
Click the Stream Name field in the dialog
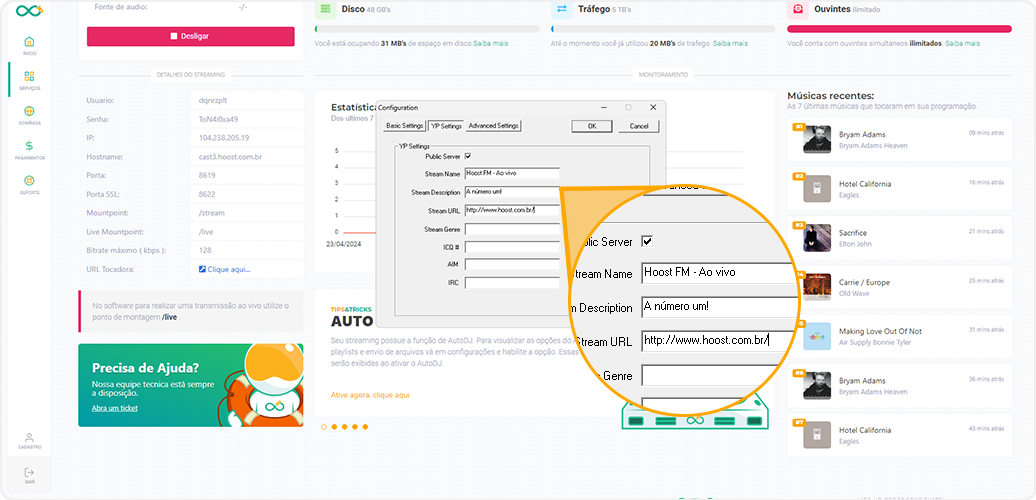[512, 173]
